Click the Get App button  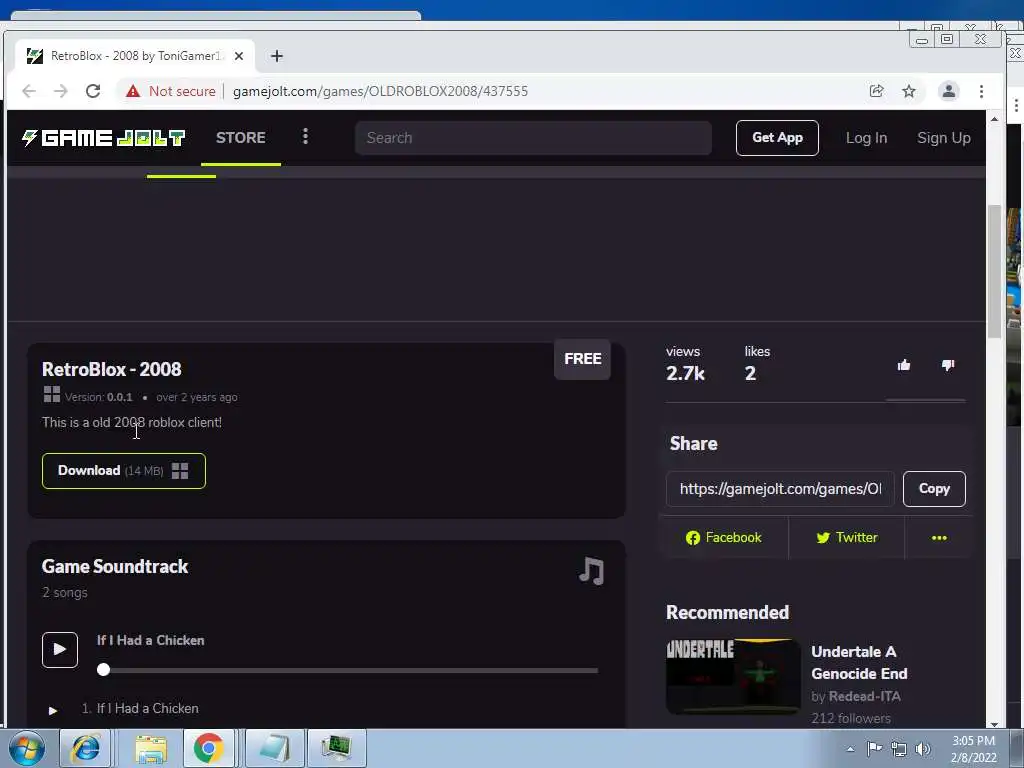[777, 138]
